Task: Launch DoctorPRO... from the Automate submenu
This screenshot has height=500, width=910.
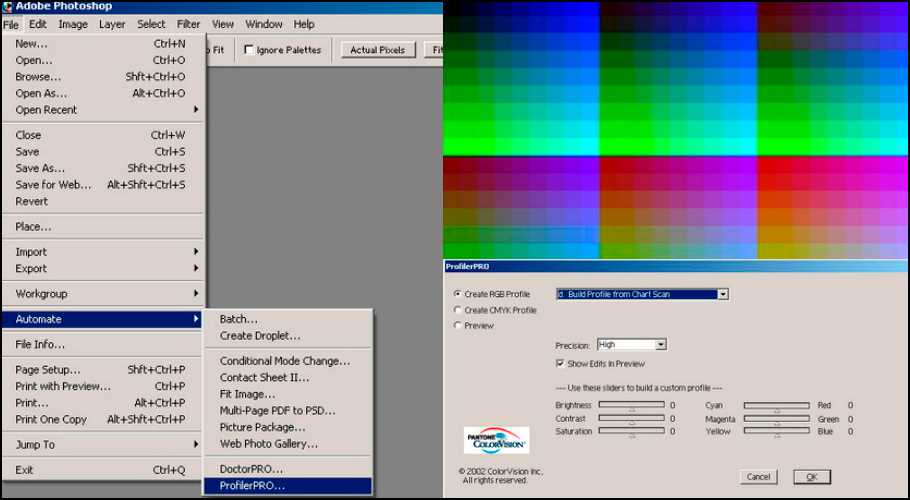Action: click(251, 468)
